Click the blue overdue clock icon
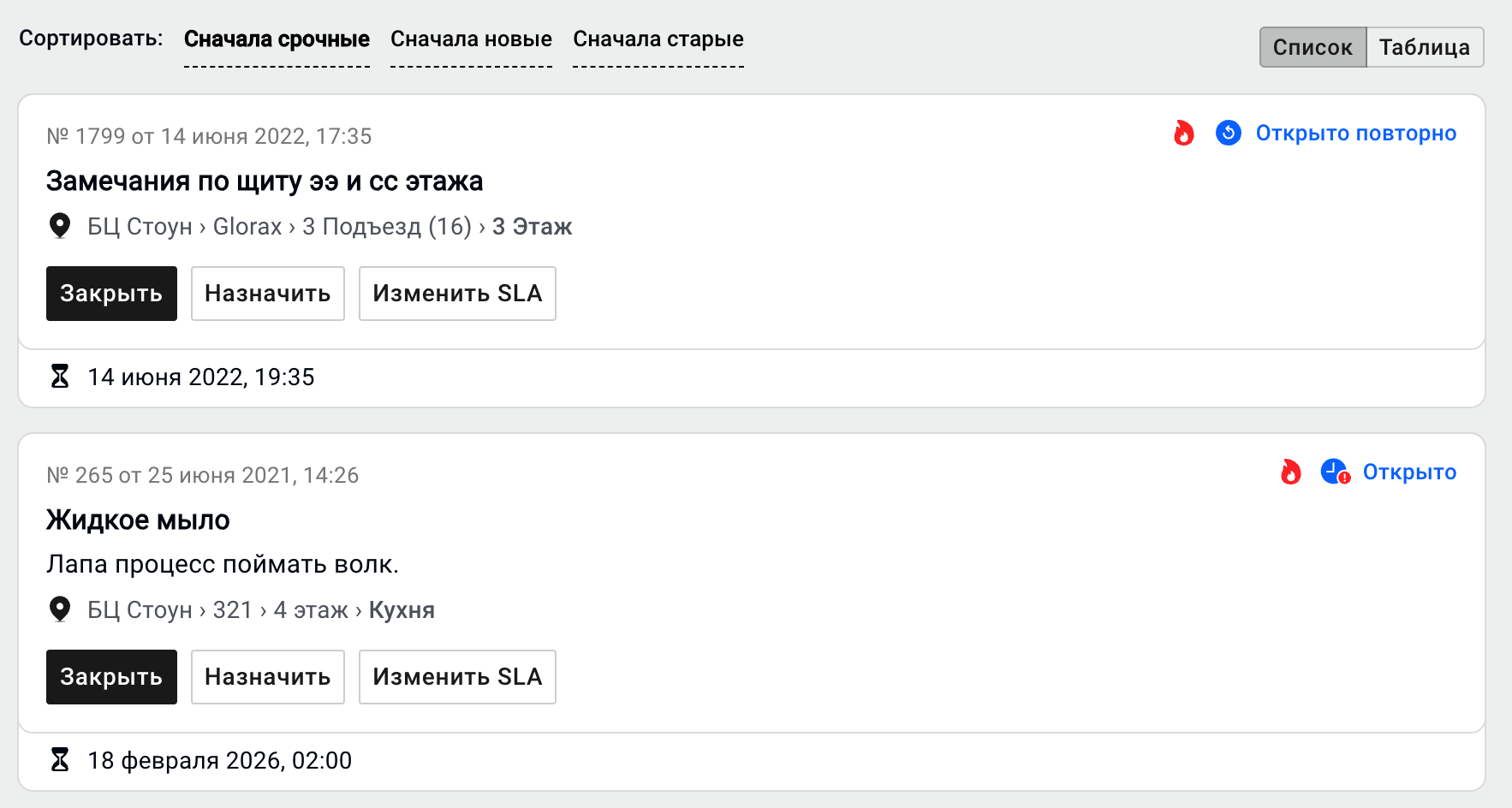The height and width of the screenshot is (808, 1512). 1335,472
